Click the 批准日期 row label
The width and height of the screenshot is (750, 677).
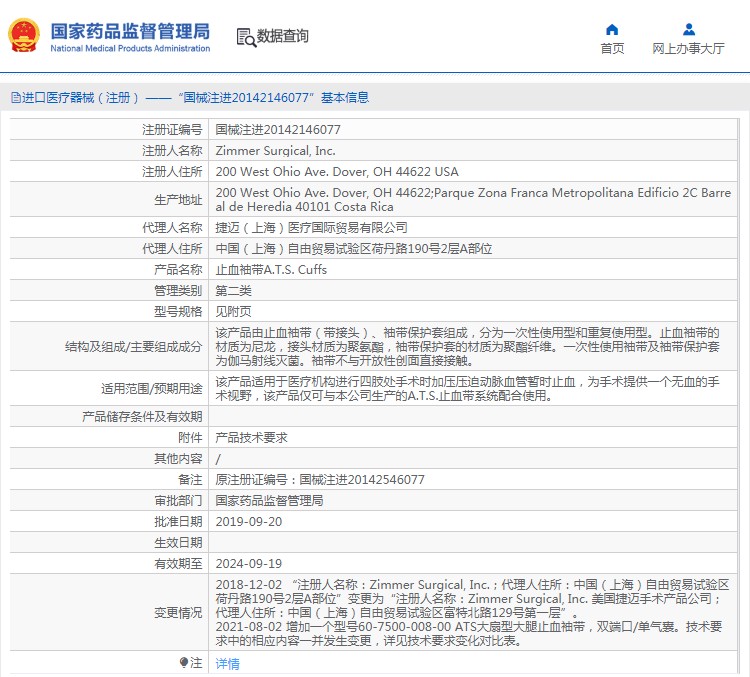coord(178,522)
